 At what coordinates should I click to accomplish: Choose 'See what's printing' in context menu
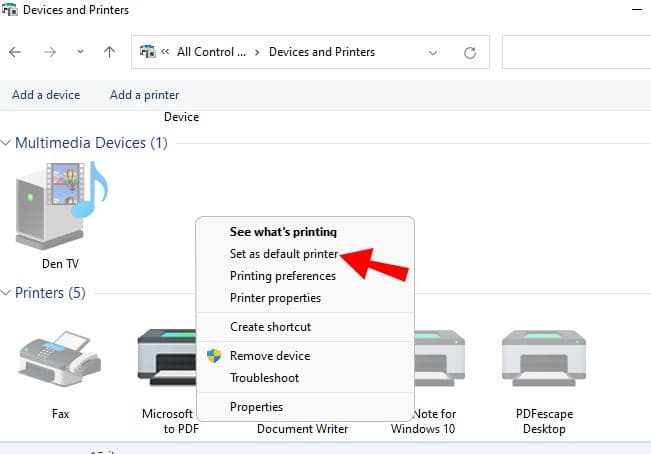(x=284, y=232)
